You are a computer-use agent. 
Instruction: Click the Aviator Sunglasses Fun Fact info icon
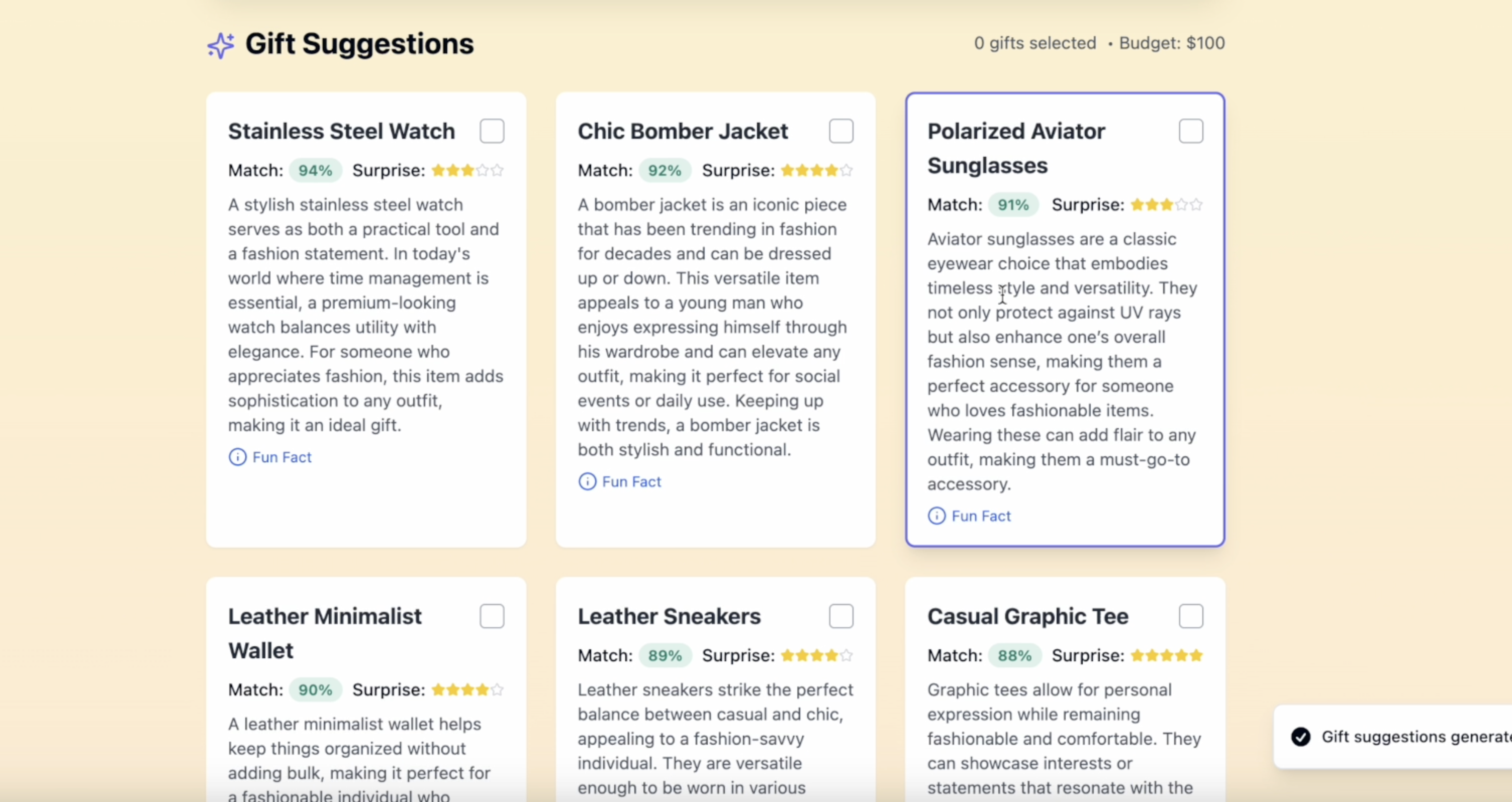pyautogui.click(x=936, y=516)
